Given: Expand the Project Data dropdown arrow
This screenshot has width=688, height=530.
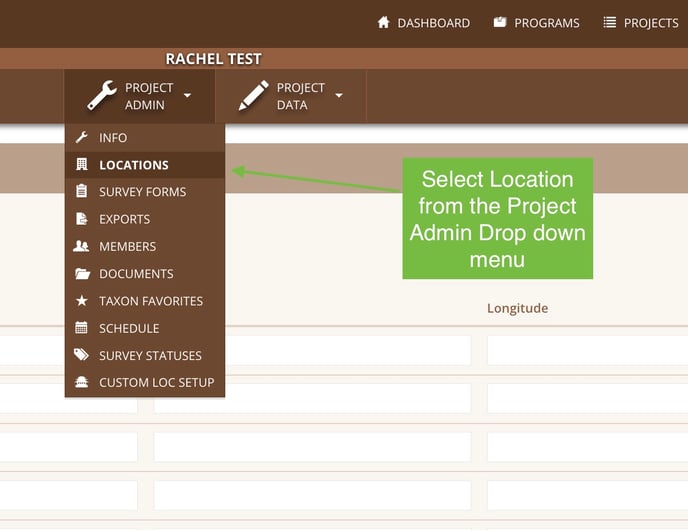Looking at the screenshot, I should pyautogui.click(x=339, y=95).
